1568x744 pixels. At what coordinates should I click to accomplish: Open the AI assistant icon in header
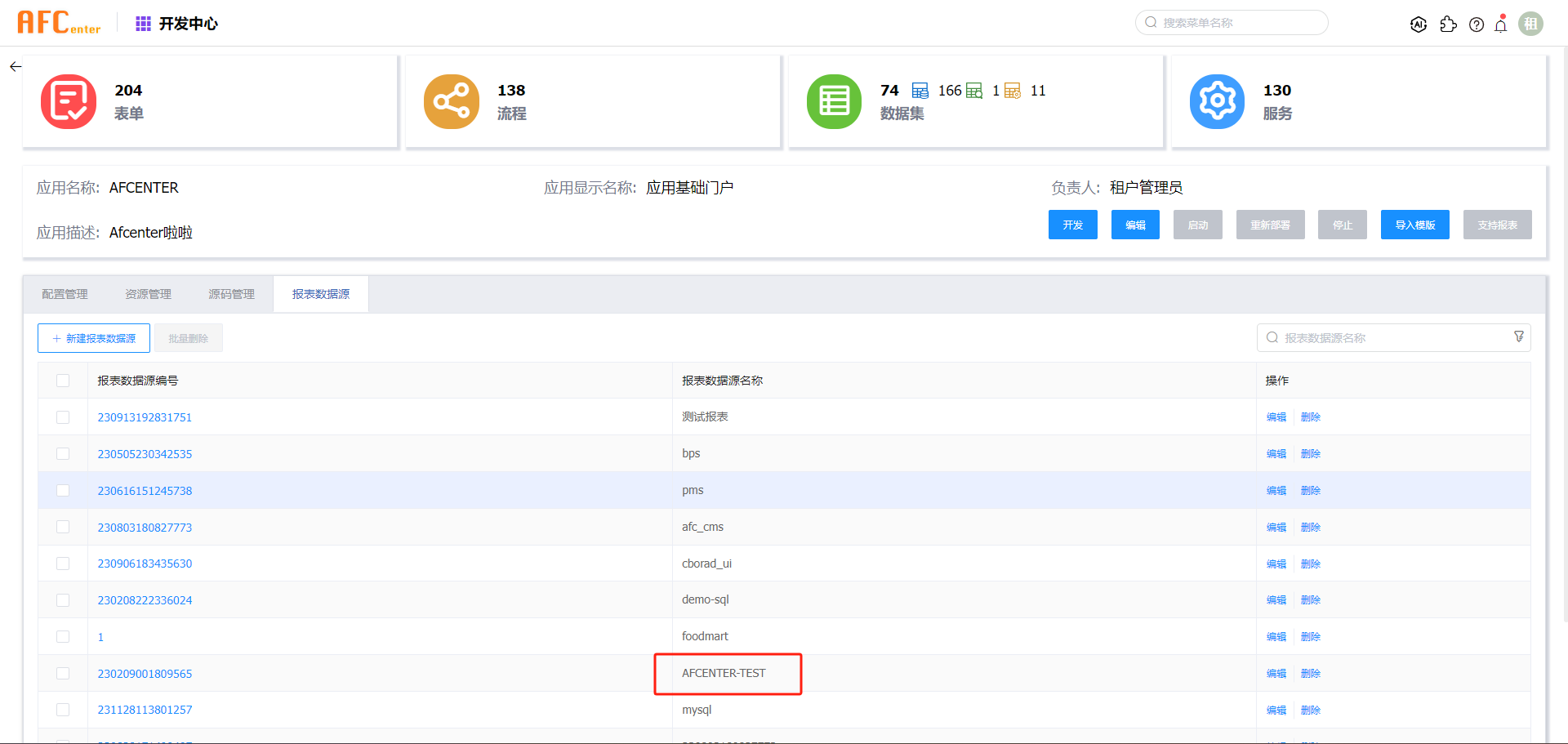(1419, 25)
